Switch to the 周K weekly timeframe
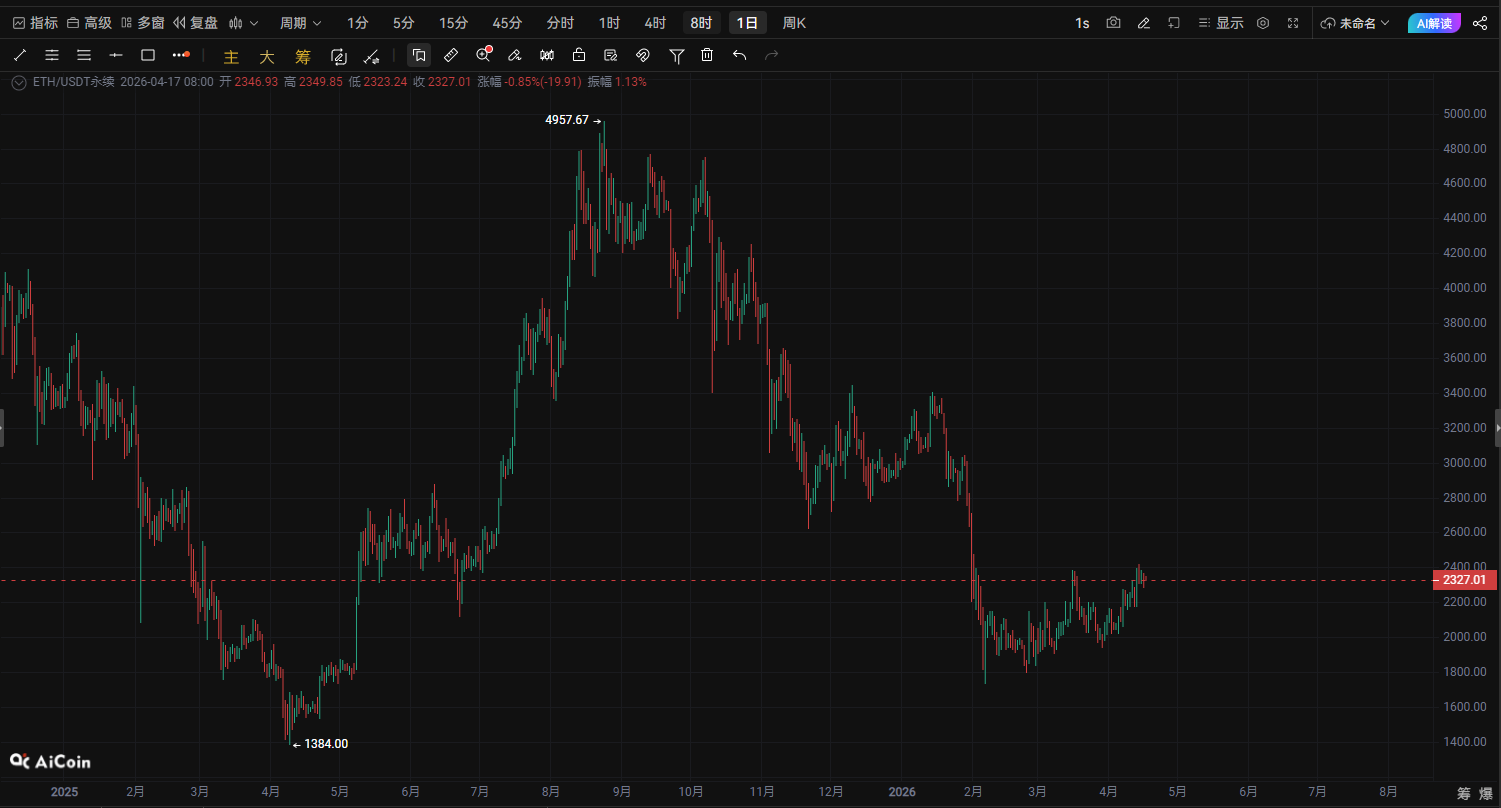 (x=794, y=23)
